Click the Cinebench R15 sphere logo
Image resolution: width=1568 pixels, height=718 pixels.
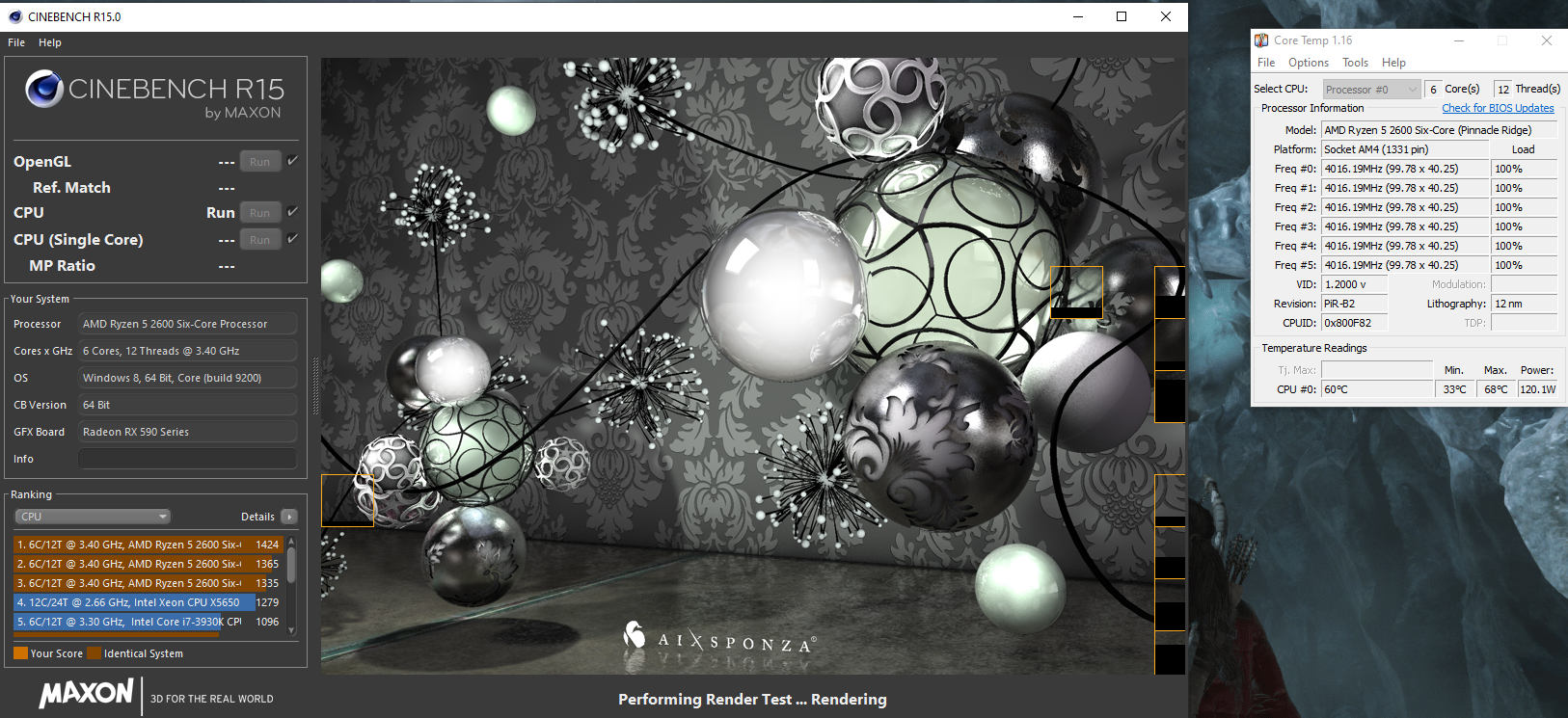coord(44,89)
